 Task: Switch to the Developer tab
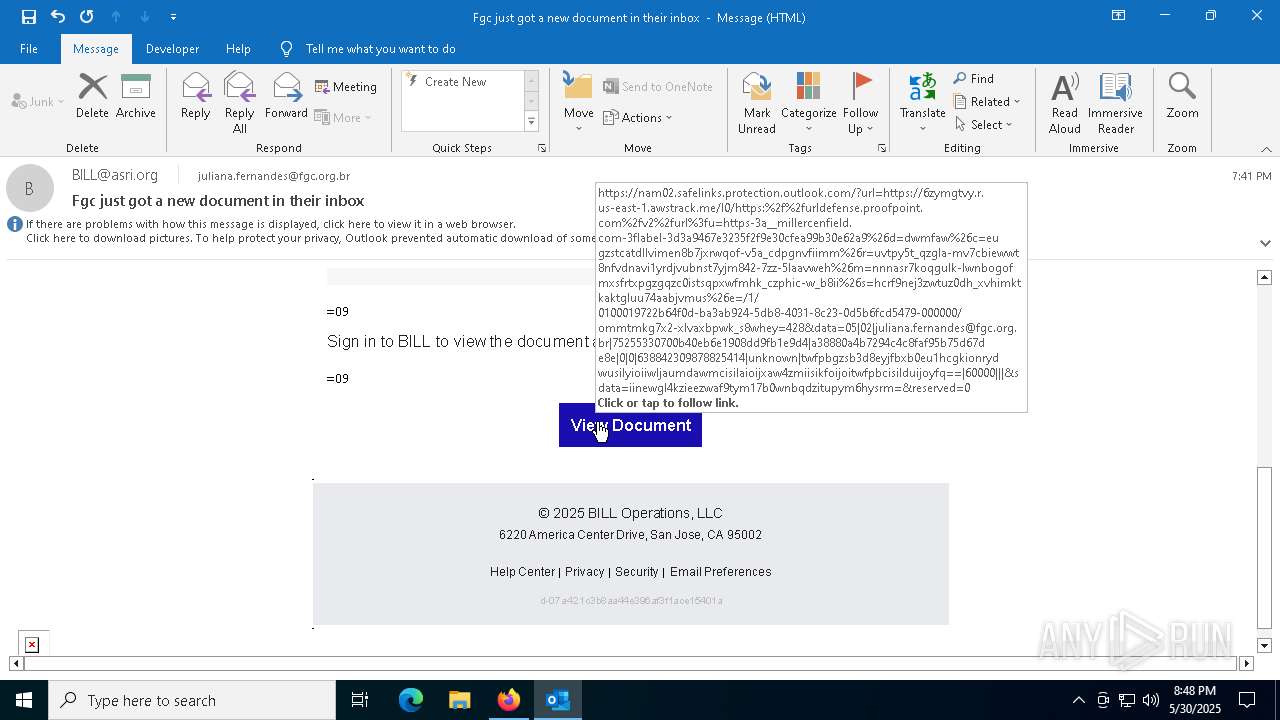[172, 48]
